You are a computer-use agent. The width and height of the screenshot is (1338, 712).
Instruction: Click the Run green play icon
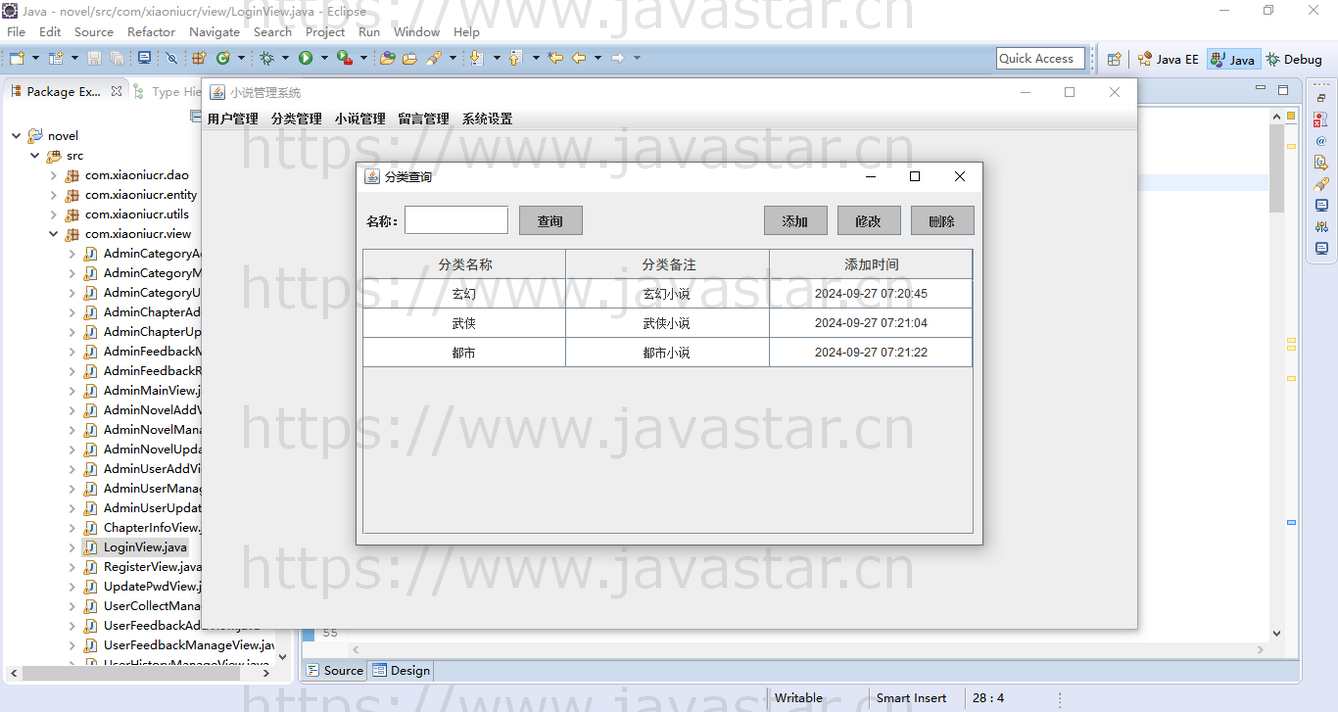[x=306, y=58]
